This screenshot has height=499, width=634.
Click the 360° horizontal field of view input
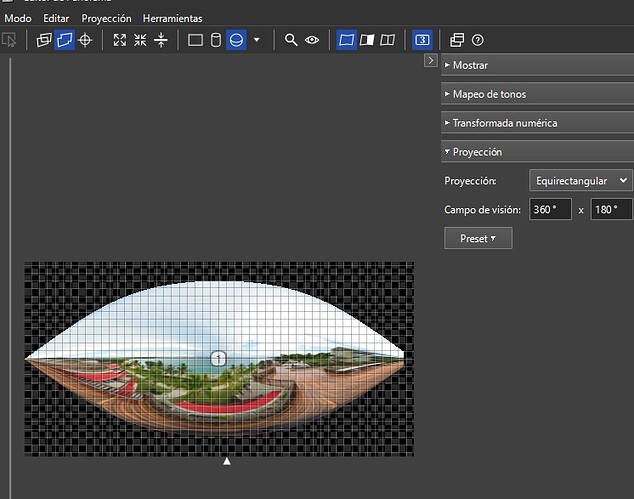[x=550, y=209]
